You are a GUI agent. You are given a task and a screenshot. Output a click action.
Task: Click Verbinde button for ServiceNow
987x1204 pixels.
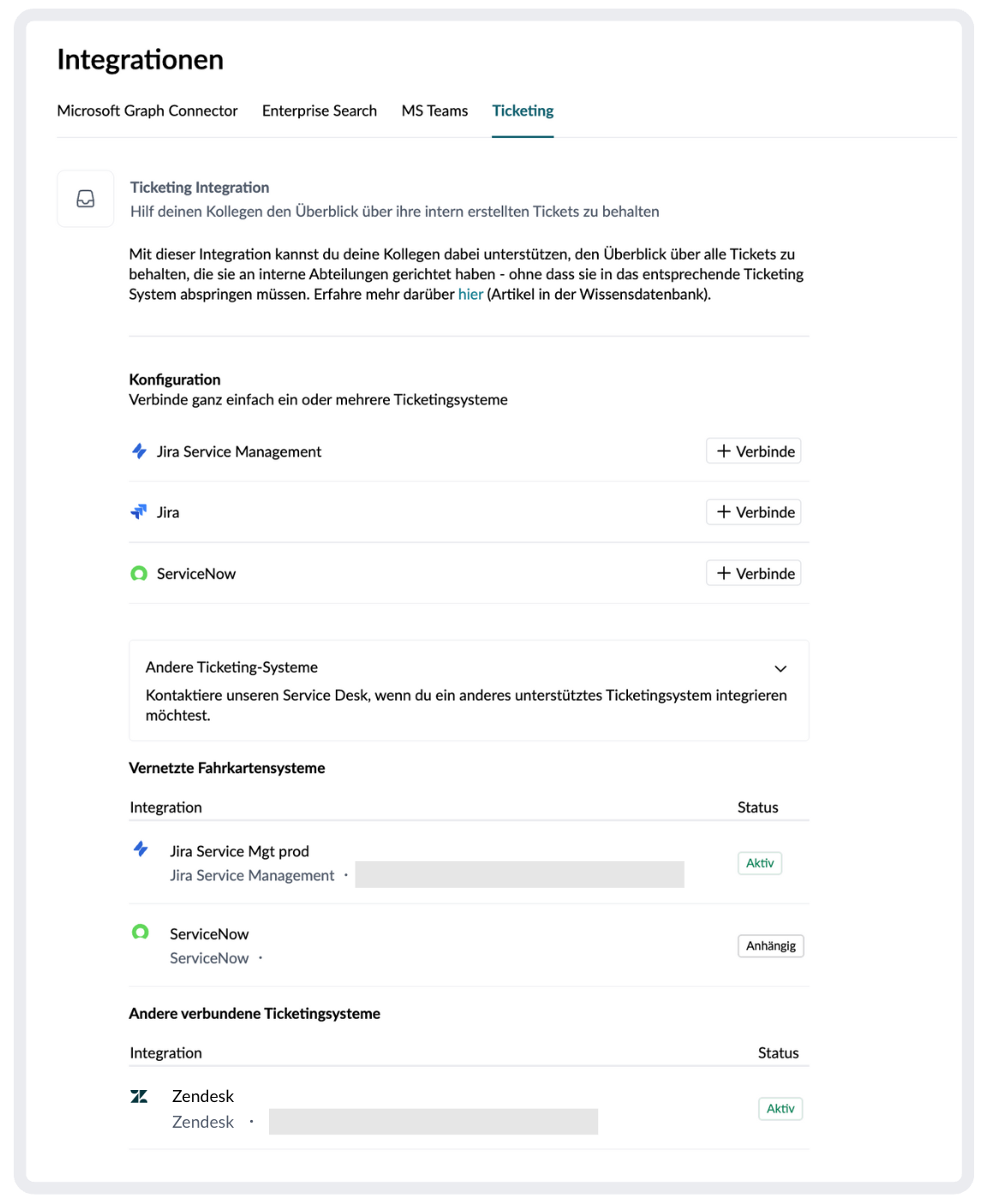754,573
